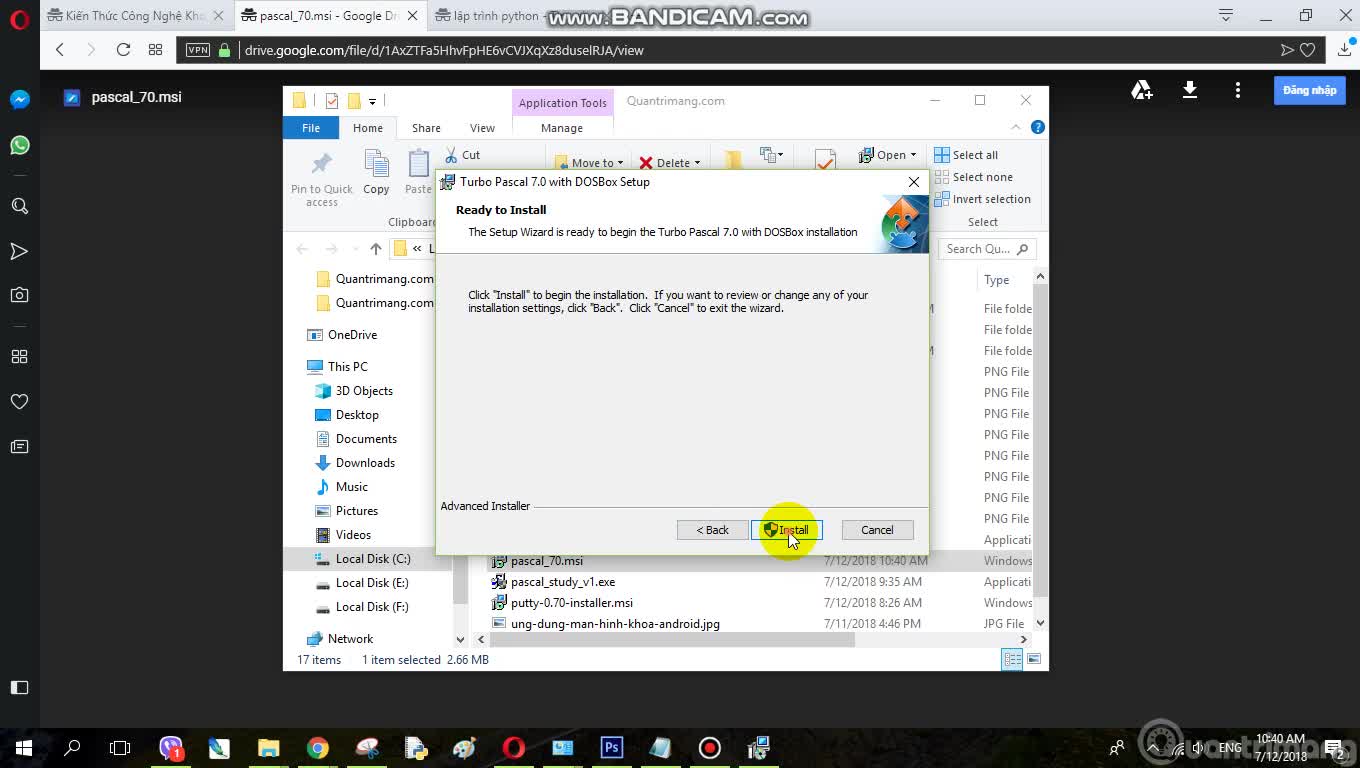Image resolution: width=1360 pixels, height=768 pixels.
Task: Open WhatsApp in Opera sidebar
Action: click(x=19, y=145)
